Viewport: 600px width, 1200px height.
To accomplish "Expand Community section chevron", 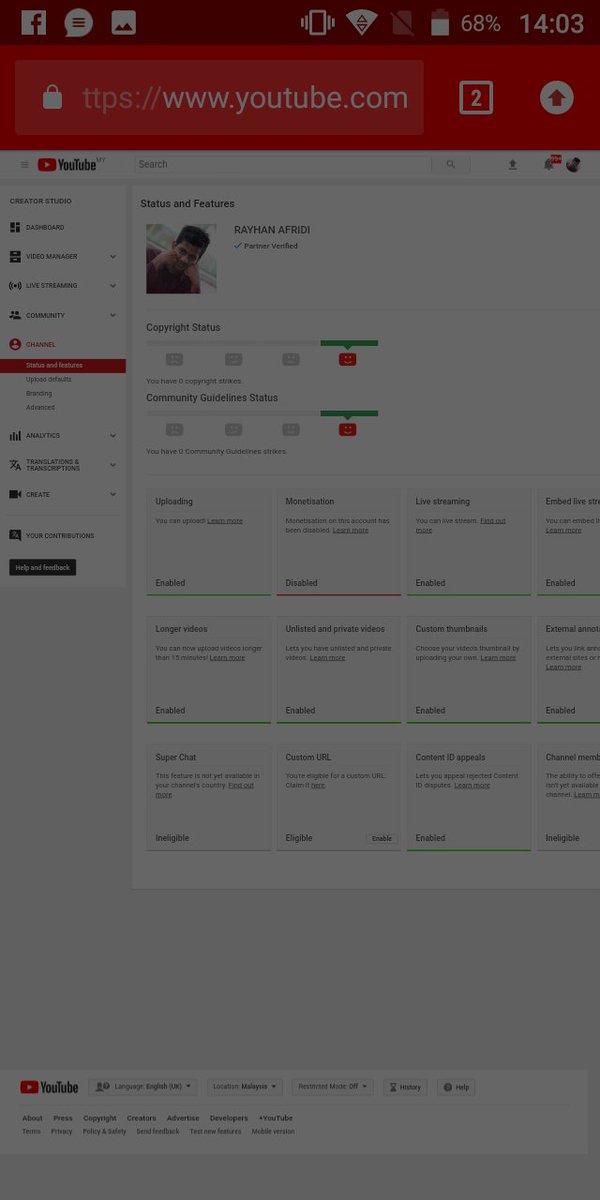I will click(113, 315).
